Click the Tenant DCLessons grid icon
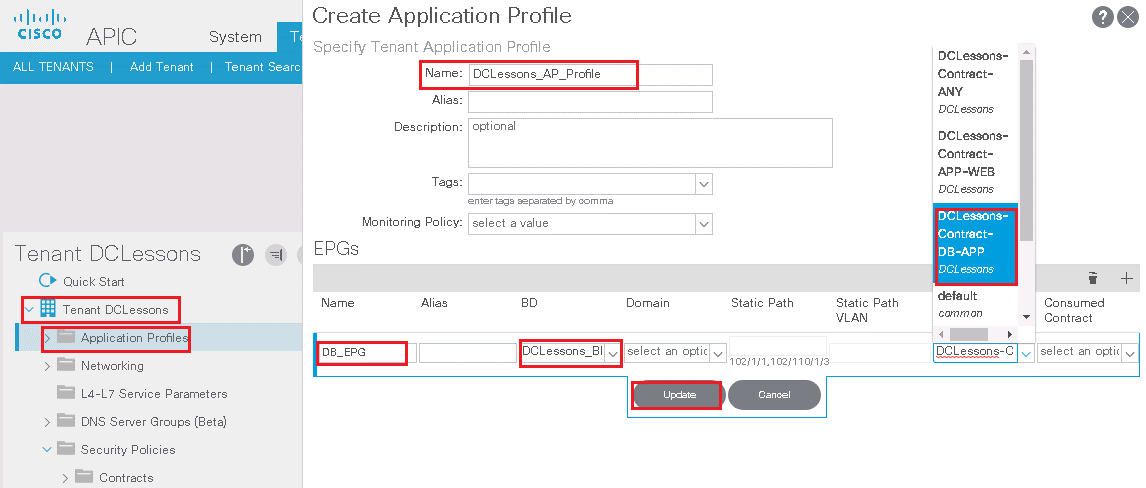 click(48, 309)
